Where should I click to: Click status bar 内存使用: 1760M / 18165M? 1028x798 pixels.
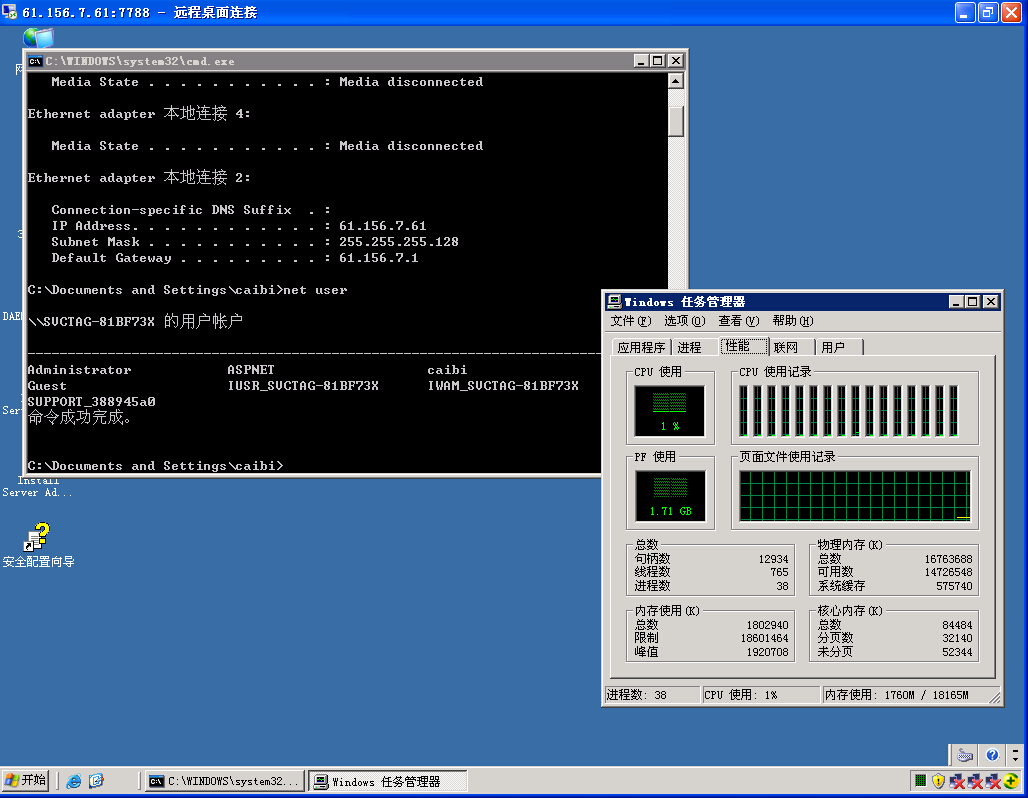pos(896,695)
